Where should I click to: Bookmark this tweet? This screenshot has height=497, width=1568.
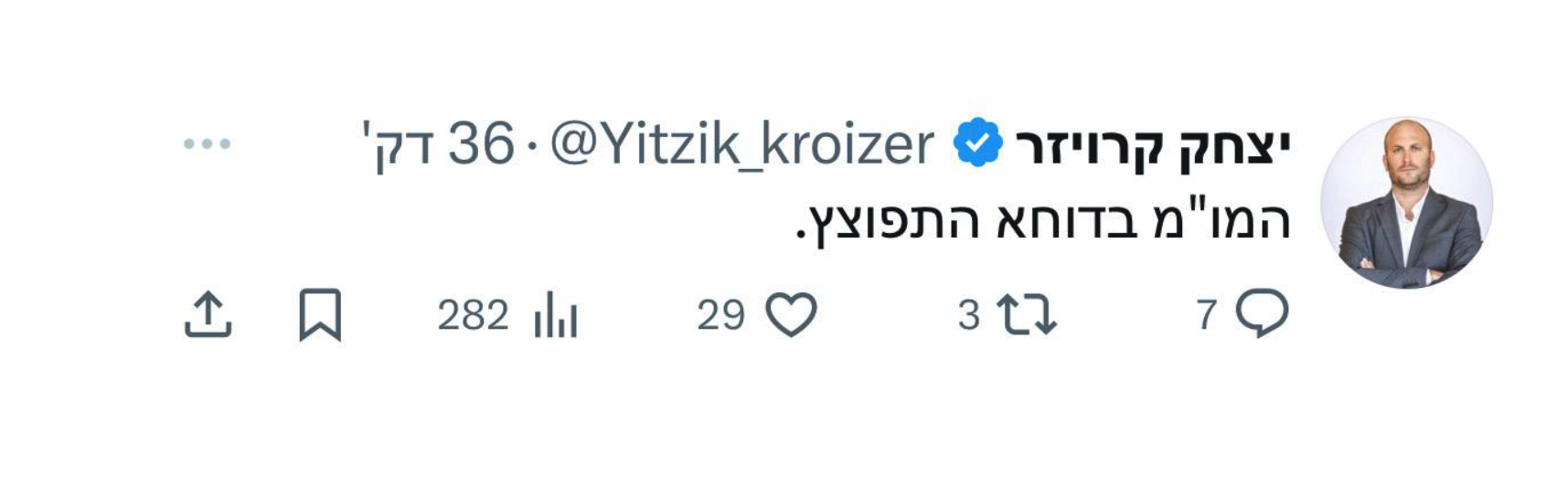pyautogui.click(x=320, y=315)
